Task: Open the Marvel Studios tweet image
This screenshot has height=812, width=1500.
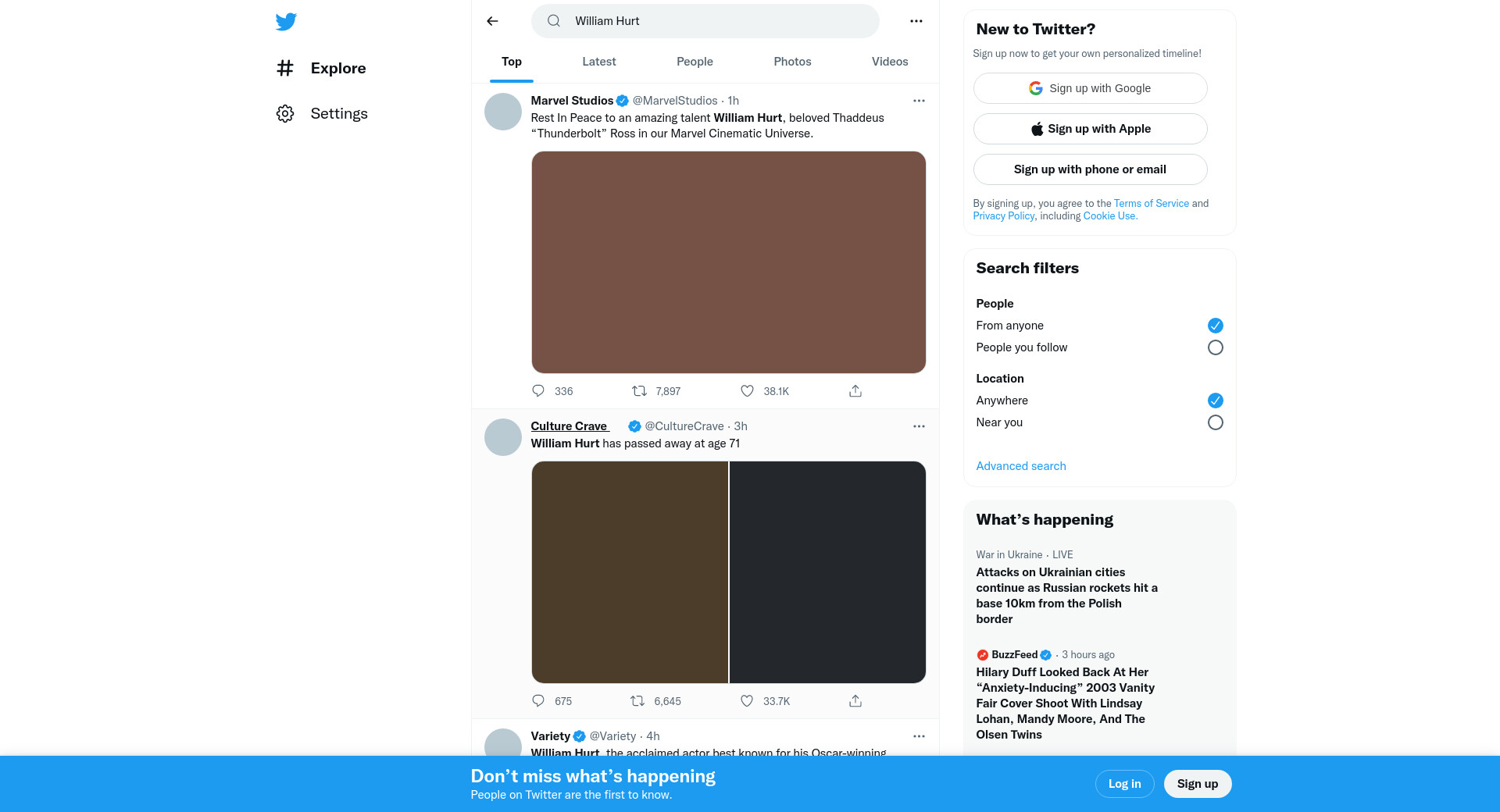Action: (x=728, y=262)
